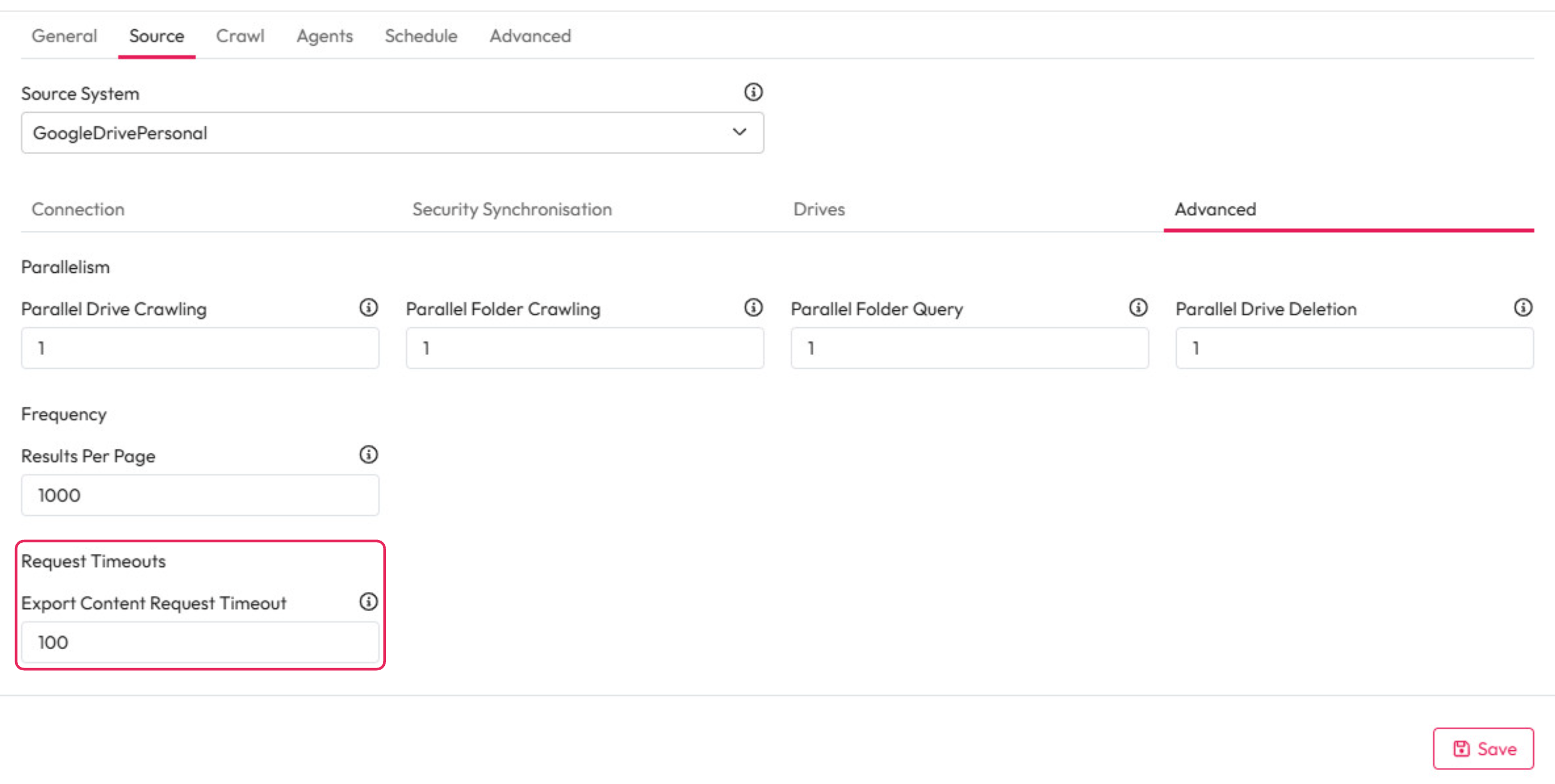1555x784 pixels.
Task: Click the Parallel Drive Crawling info icon
Action: (x=368, y=308)
